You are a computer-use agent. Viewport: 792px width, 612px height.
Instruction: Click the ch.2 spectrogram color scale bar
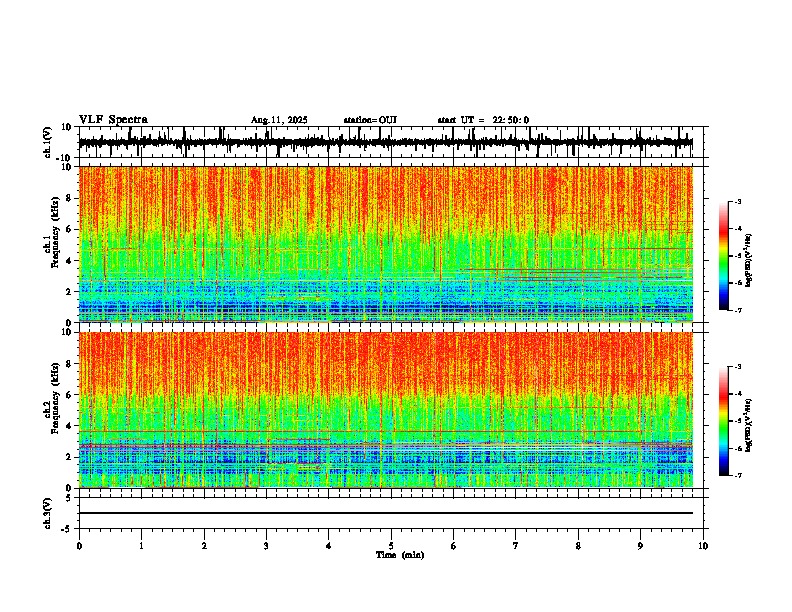click(x=723, y=421)
